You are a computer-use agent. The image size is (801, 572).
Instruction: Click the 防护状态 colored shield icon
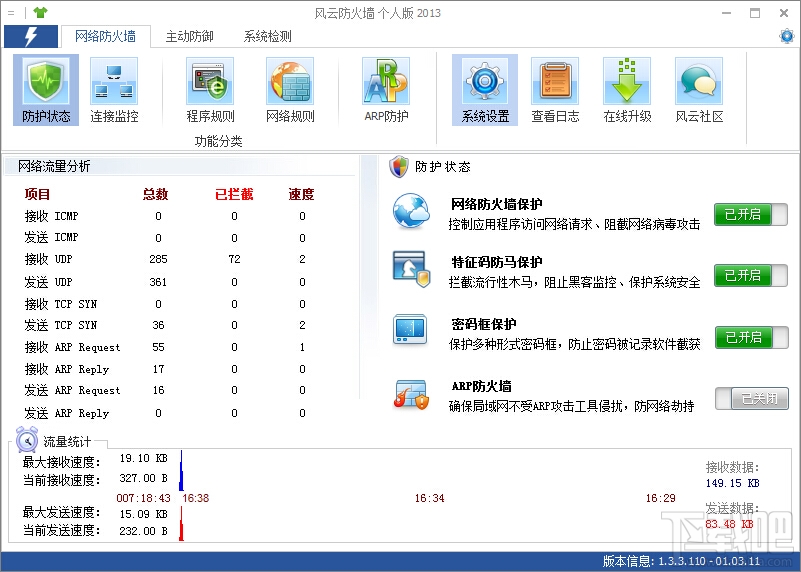click(x=398, y=166)
